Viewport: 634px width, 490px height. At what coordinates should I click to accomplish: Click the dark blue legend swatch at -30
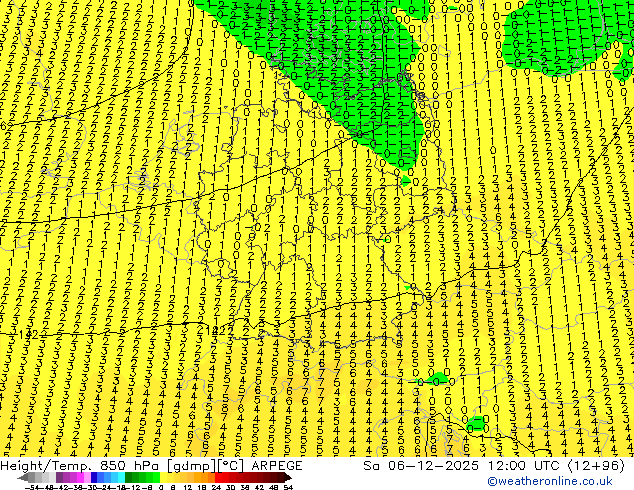(94, 477)
